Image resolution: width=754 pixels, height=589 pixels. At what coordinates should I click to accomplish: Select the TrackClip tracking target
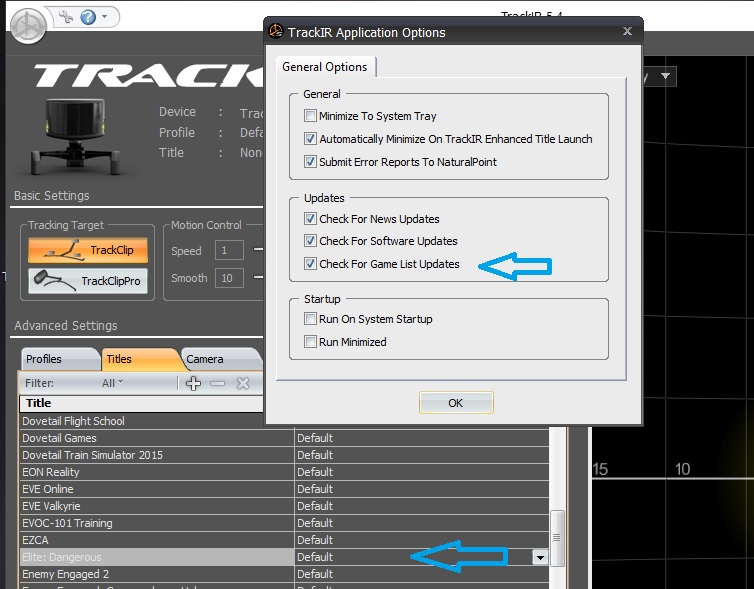click(x=88, y=250)
